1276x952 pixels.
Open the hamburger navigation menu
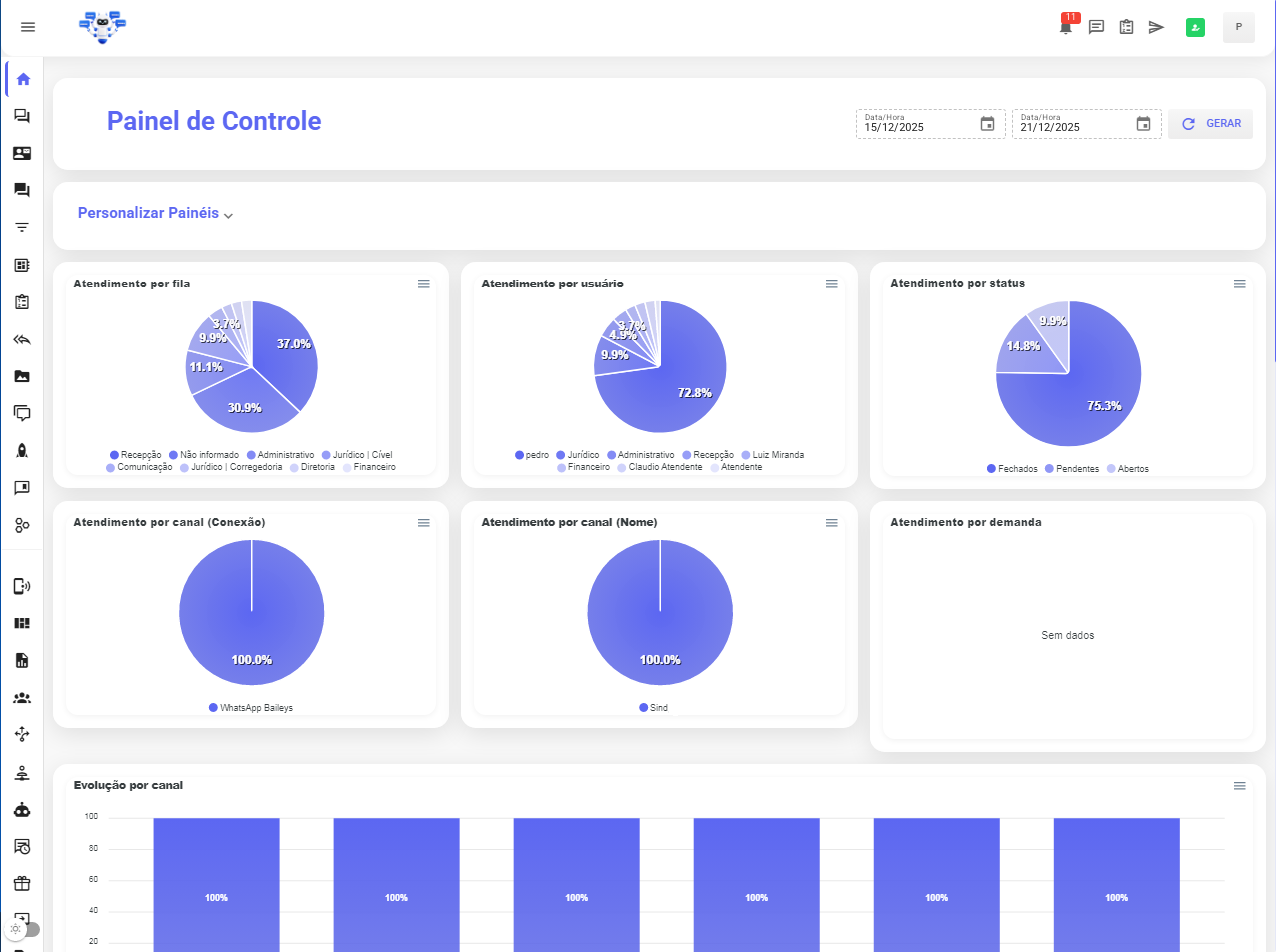tap(28, 27)
